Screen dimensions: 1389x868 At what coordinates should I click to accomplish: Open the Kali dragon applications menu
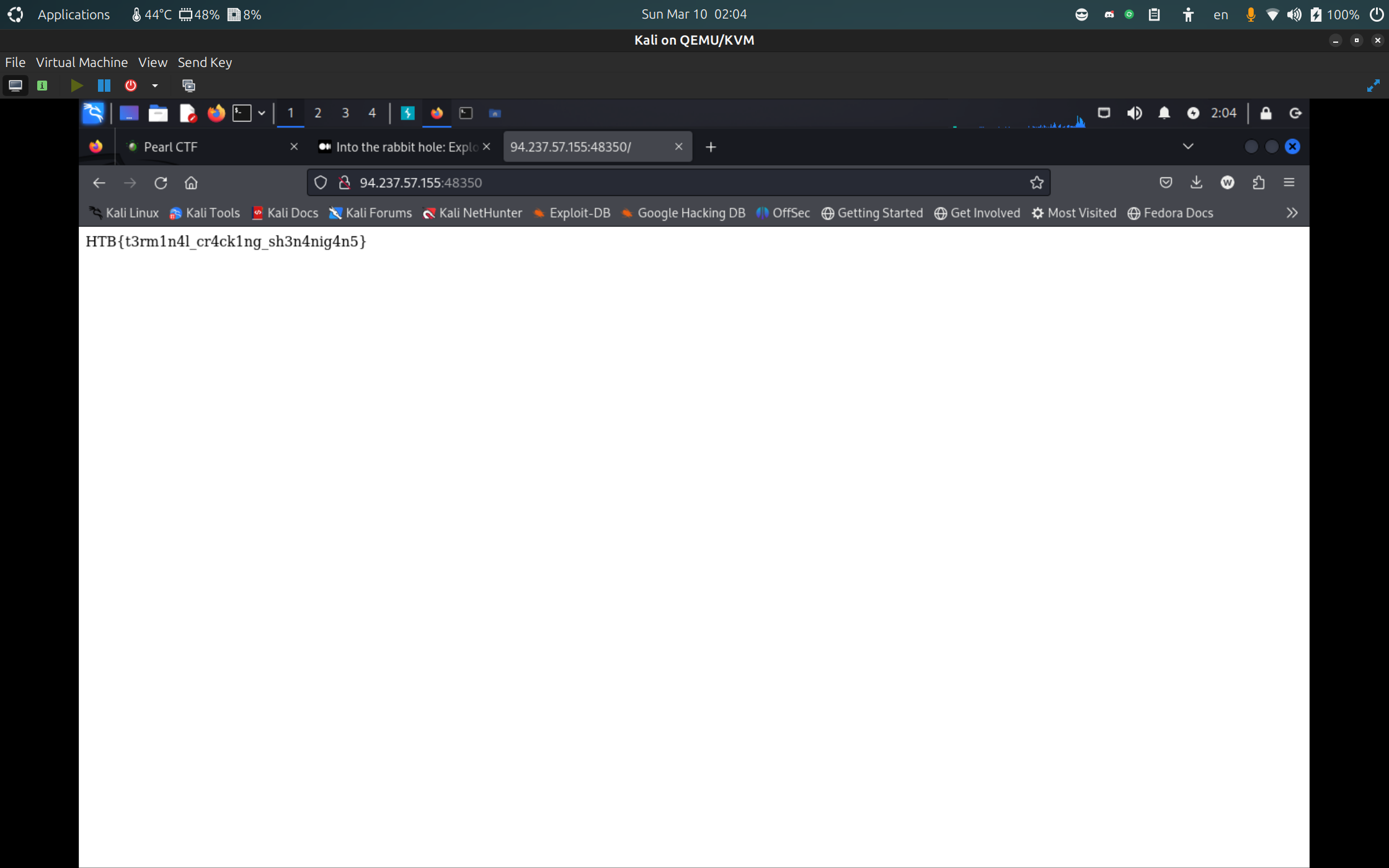point(93,113)
